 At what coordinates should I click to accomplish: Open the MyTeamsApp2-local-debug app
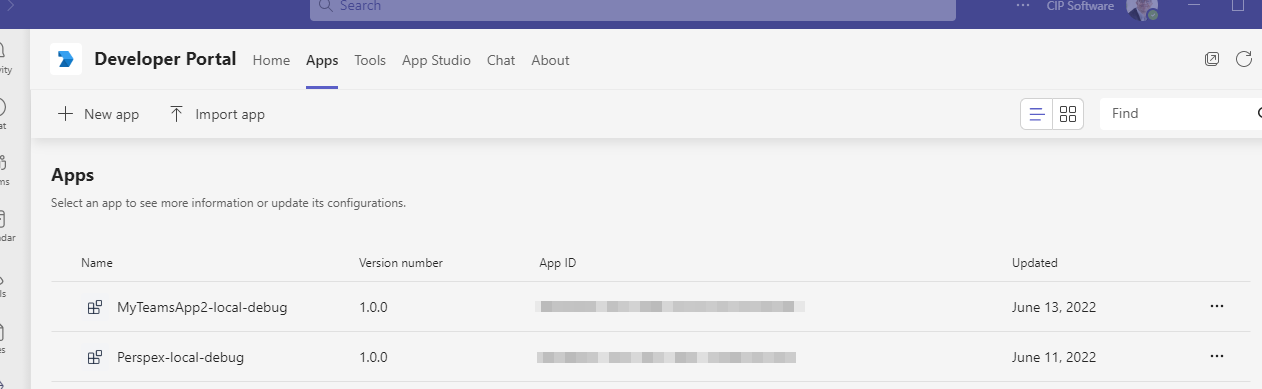(x=202, y=307)
